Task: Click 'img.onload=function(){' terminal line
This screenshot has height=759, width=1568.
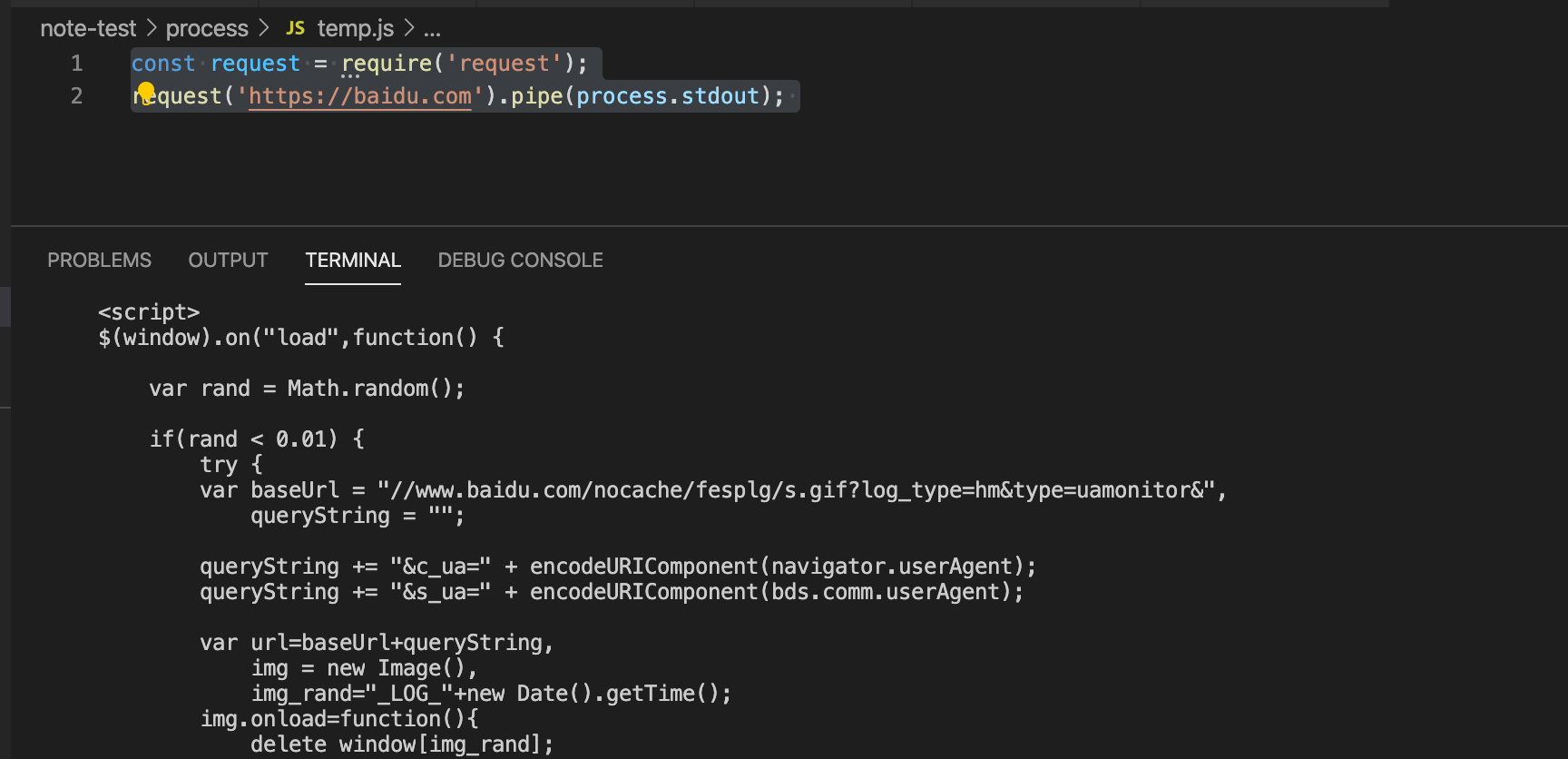Action: 339,719
